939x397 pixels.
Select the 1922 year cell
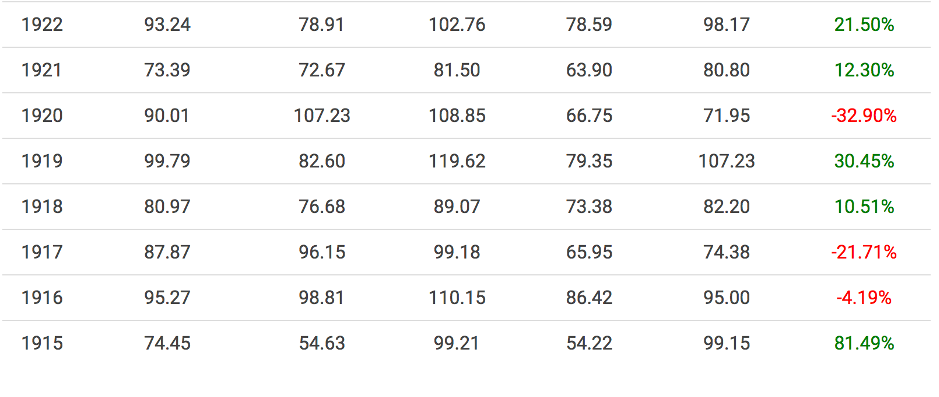[42, 25]
